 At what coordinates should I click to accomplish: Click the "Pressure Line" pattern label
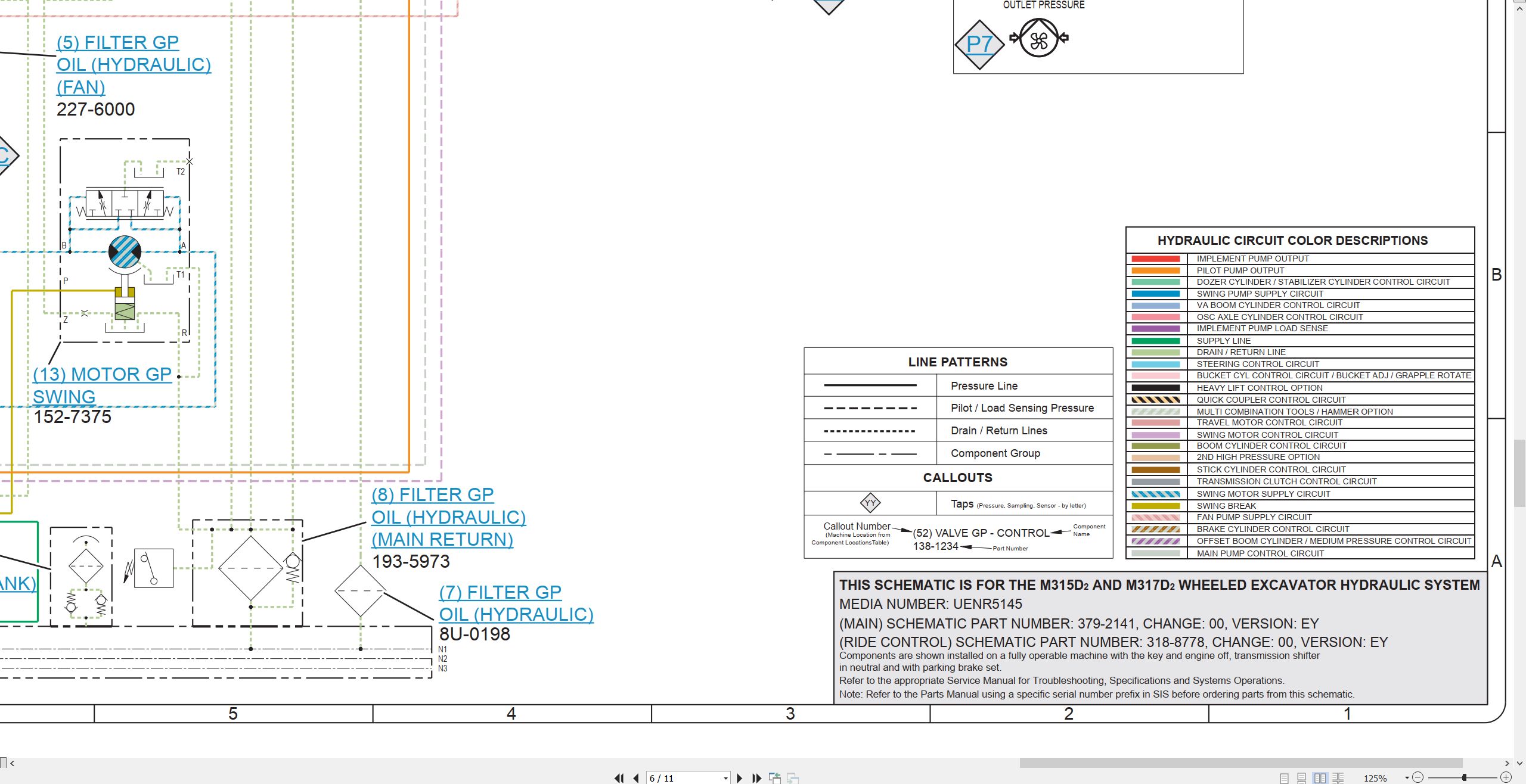984,386
